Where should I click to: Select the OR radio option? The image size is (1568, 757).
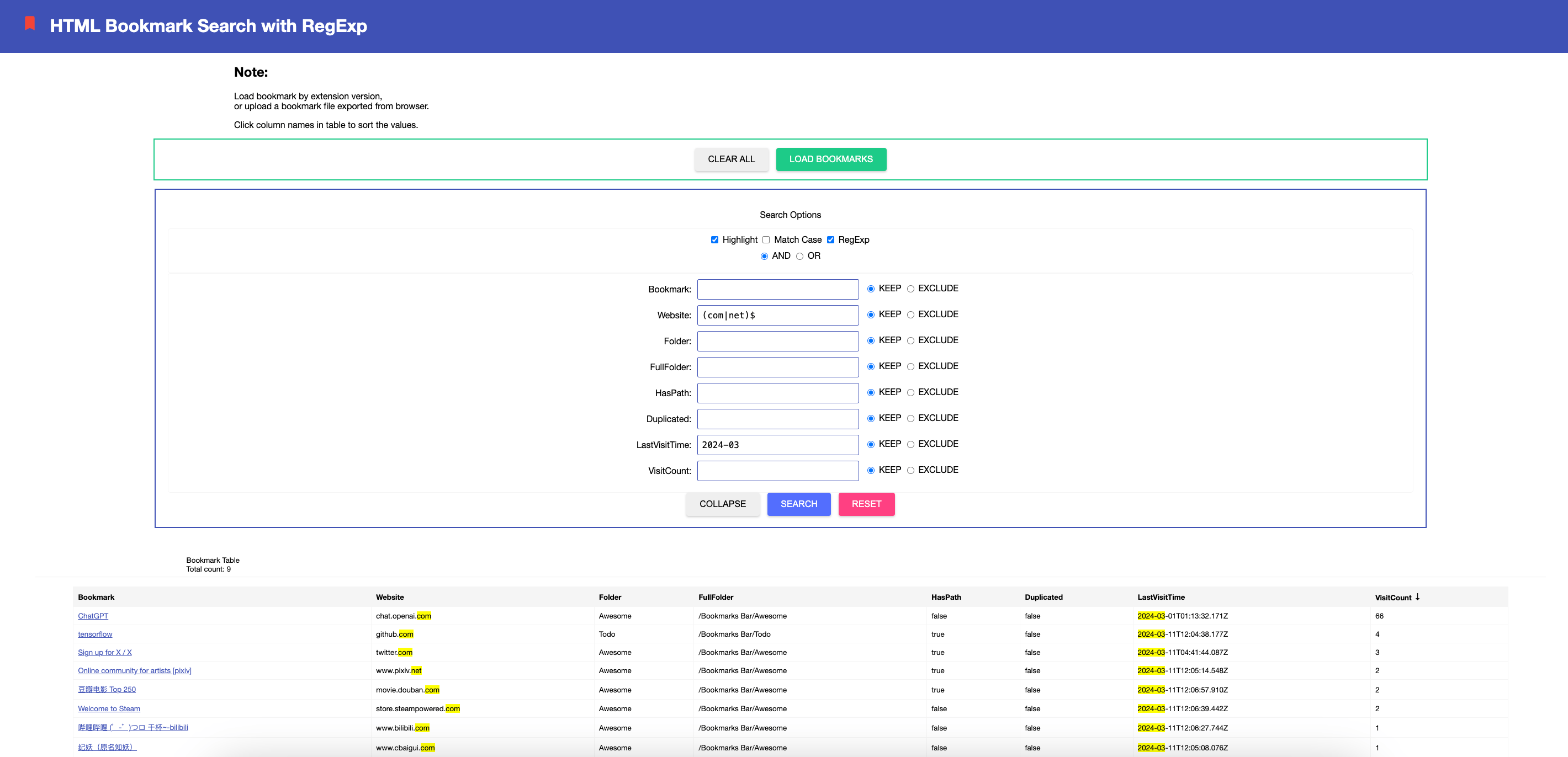click(x=800, y=256)
